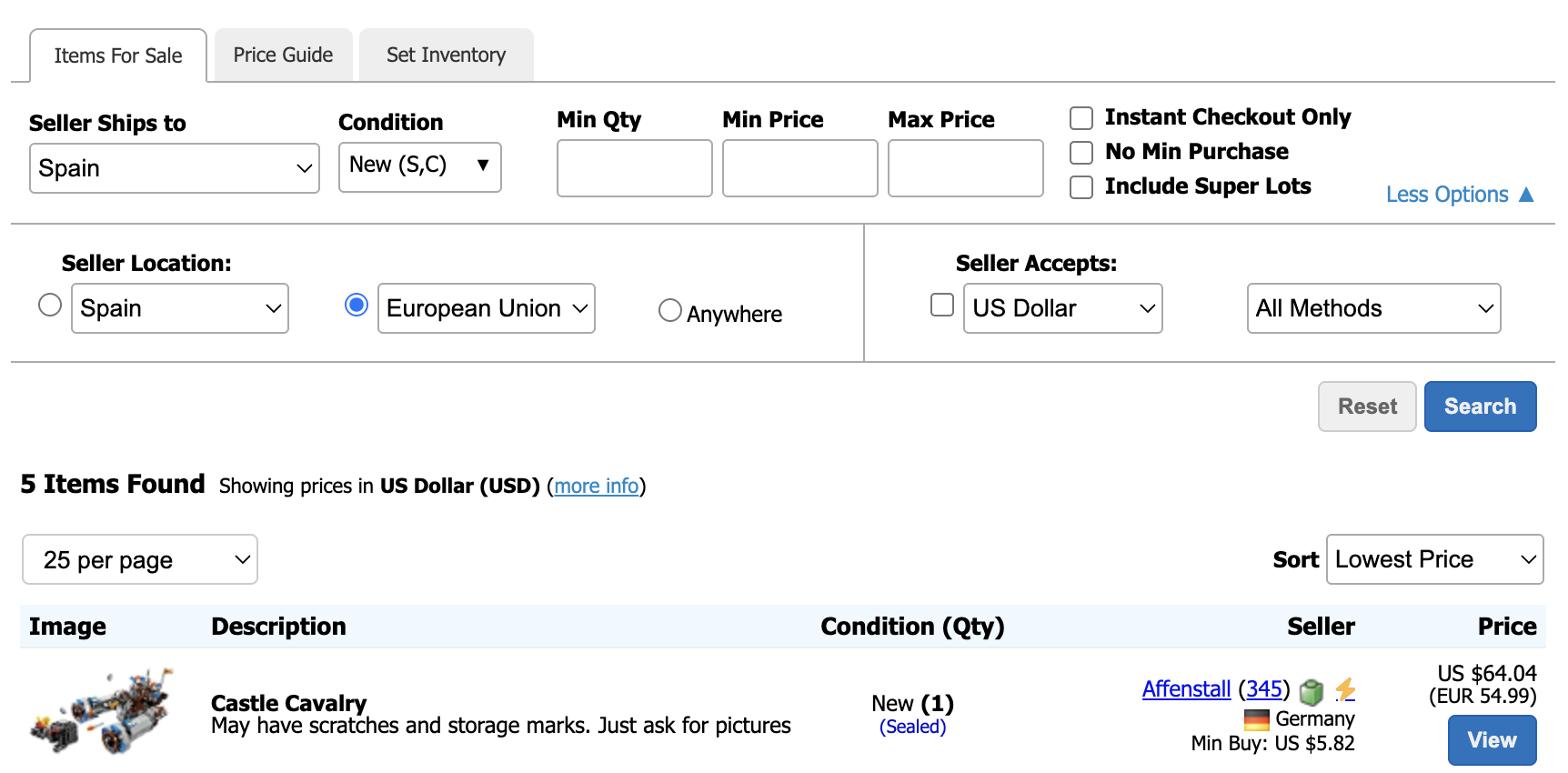Enable Instant Checkout Only checkbox
The height and width of the screenshot is (773, 1568).
tap(1081, 118)
